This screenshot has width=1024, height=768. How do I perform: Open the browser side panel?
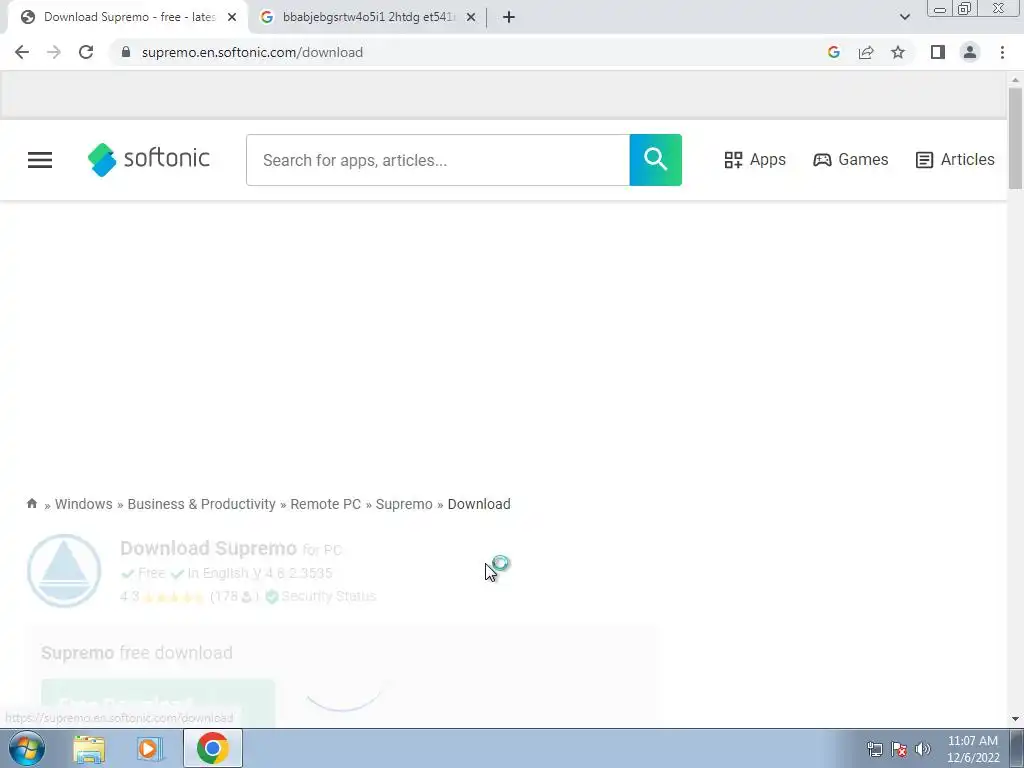tap(938, 52)
